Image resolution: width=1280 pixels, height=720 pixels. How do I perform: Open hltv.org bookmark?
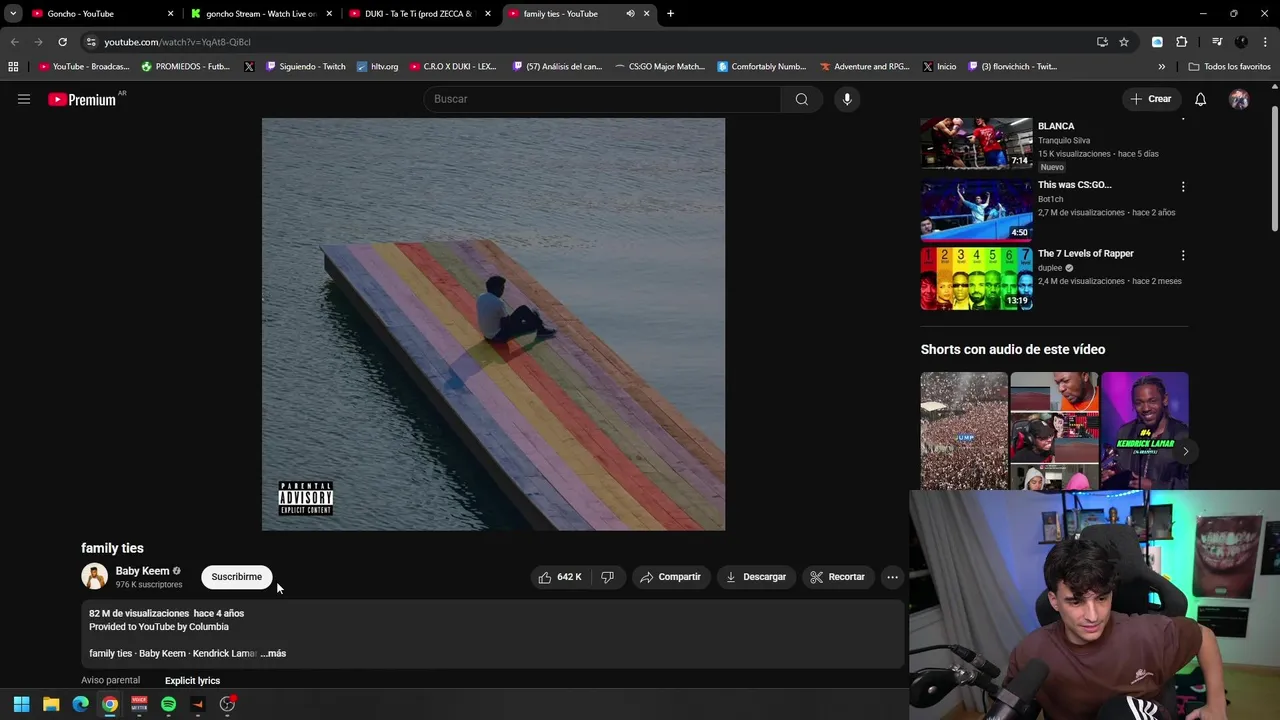point(377,67)
